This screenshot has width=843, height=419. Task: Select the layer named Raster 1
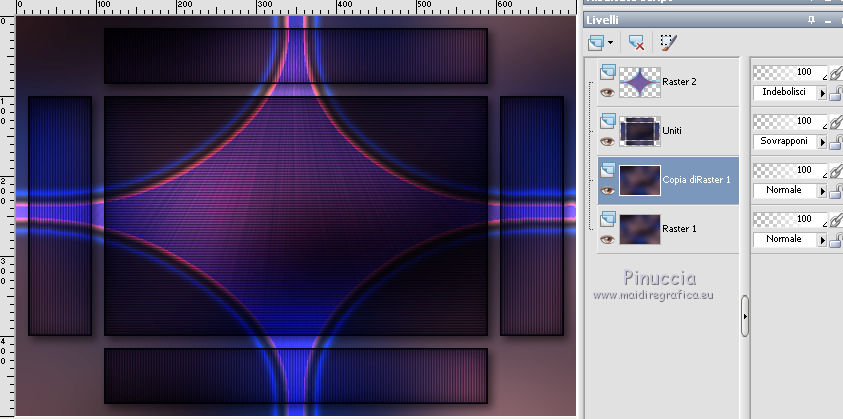pyautogui.click(x=680, y=229)
